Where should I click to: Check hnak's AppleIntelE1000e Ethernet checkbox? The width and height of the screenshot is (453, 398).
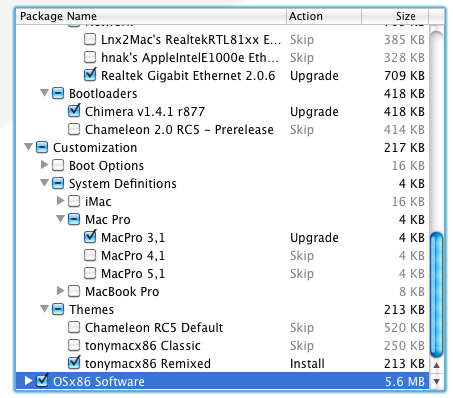[90, 57]
